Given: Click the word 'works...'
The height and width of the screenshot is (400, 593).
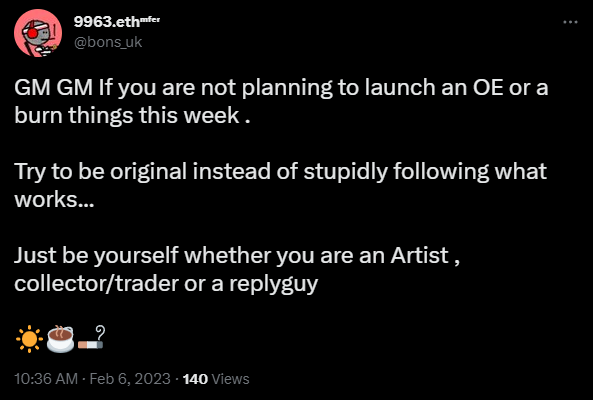Looking at the screenshot, I should [54, 200].
